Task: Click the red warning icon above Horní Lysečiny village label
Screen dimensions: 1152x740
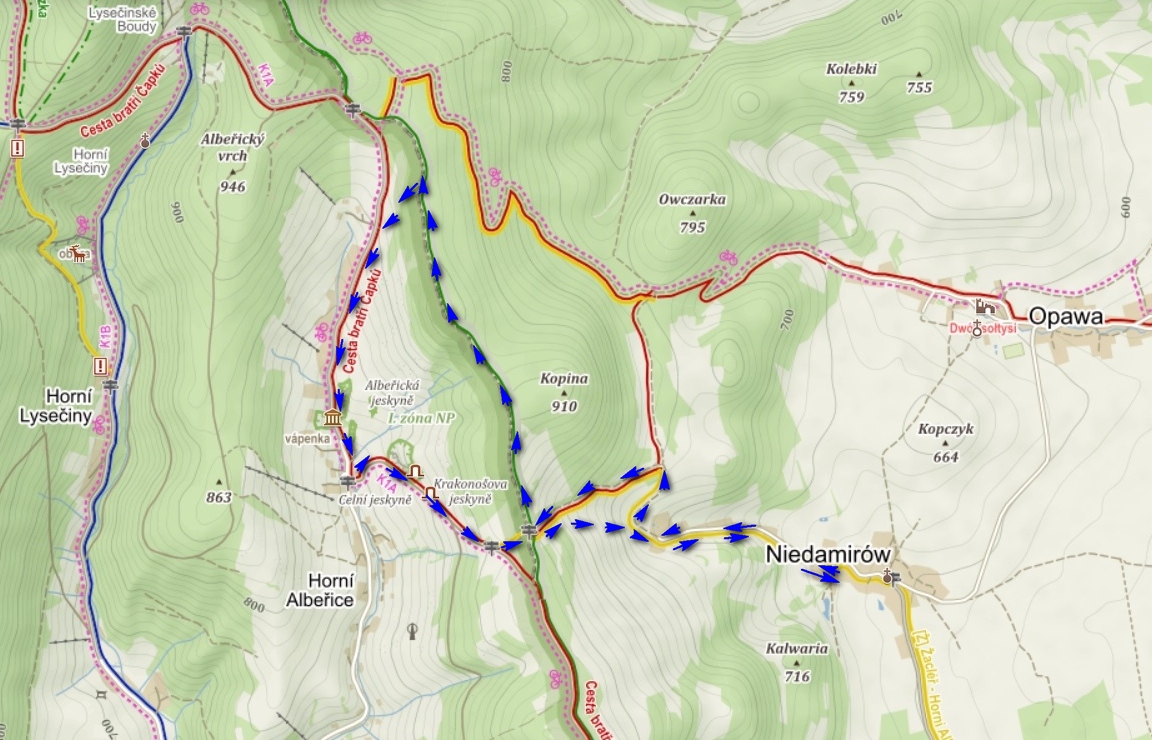Action: click(x=100, y=365)
